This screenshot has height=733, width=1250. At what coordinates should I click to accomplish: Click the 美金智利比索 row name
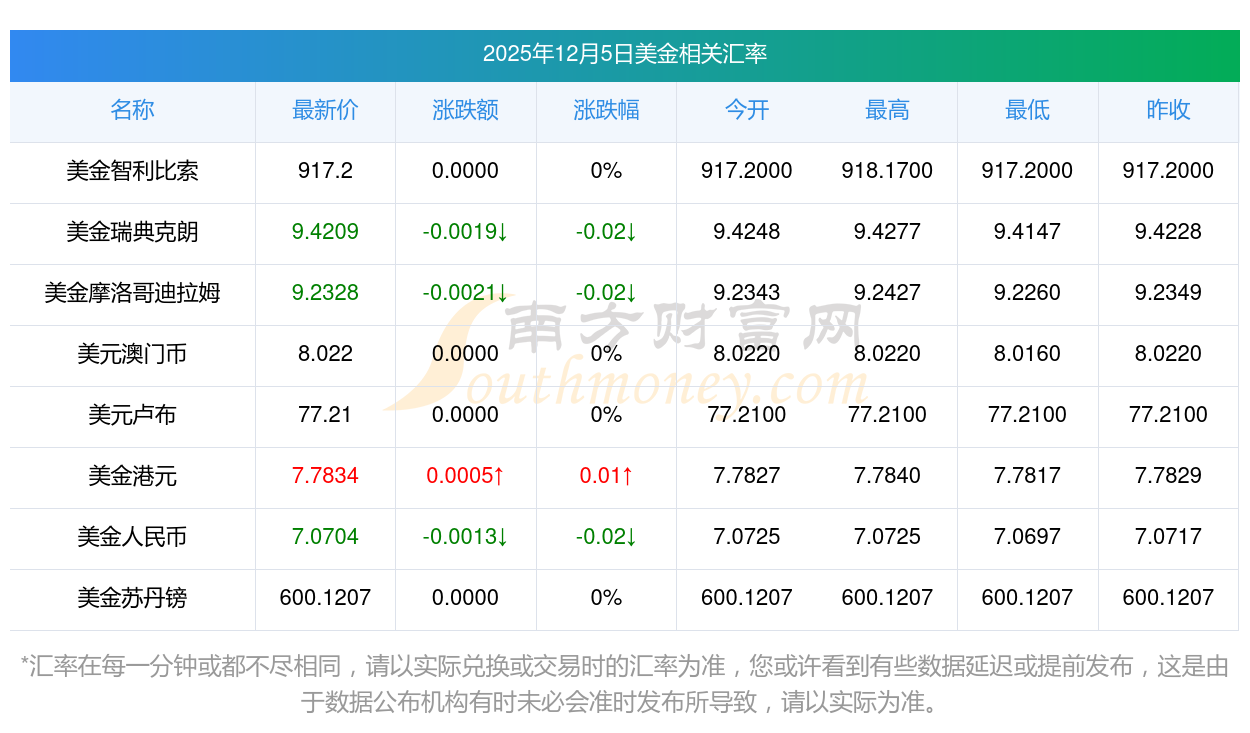click(x=132, y=171)
